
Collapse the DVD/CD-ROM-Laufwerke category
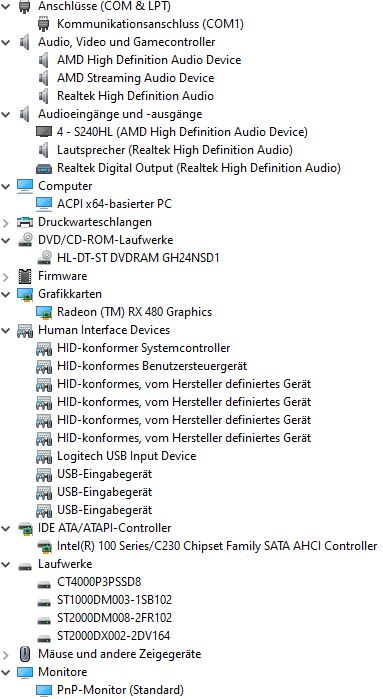6,240
